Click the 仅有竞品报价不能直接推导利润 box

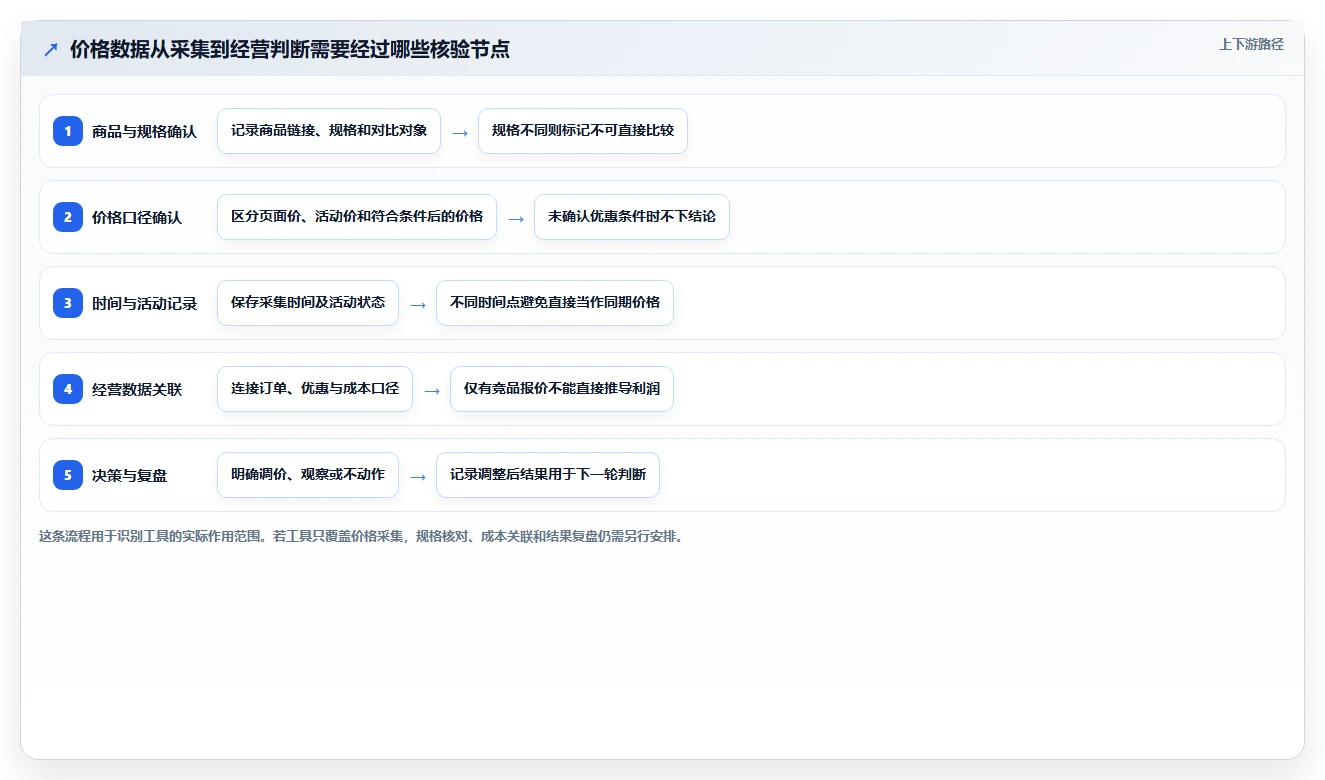(562, 389)
